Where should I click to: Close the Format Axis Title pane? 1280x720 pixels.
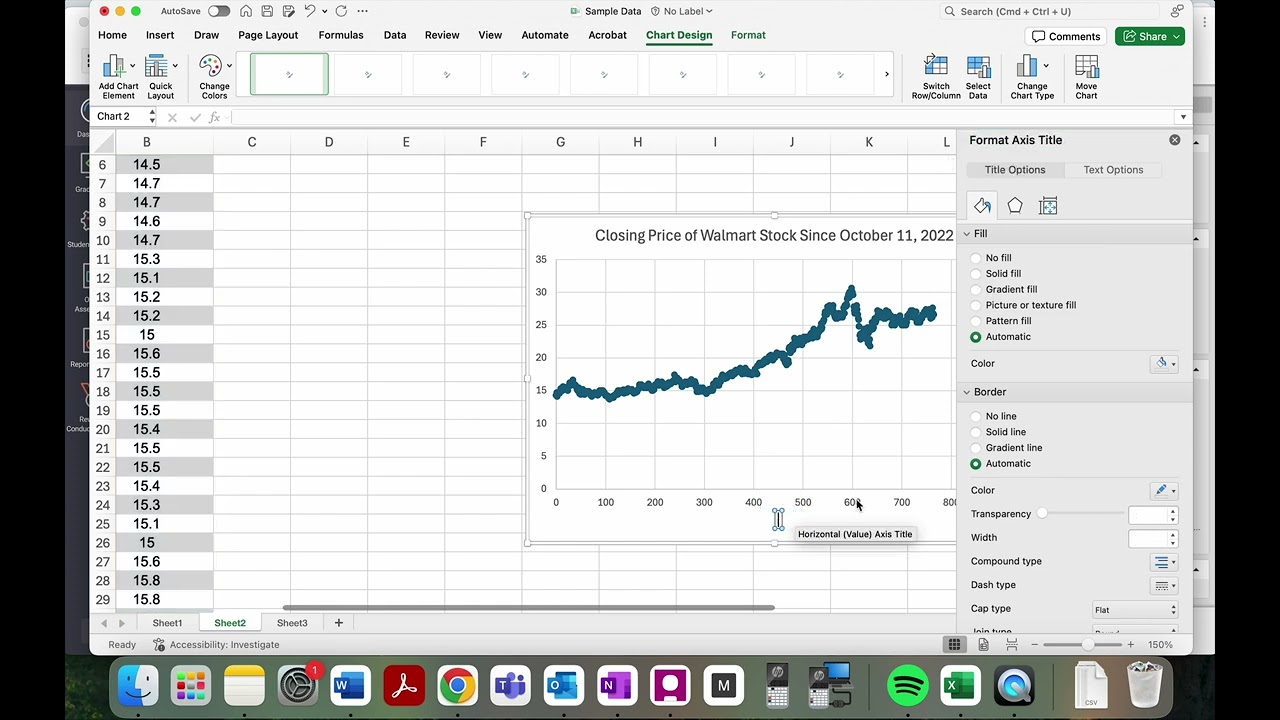(1175, 140)
